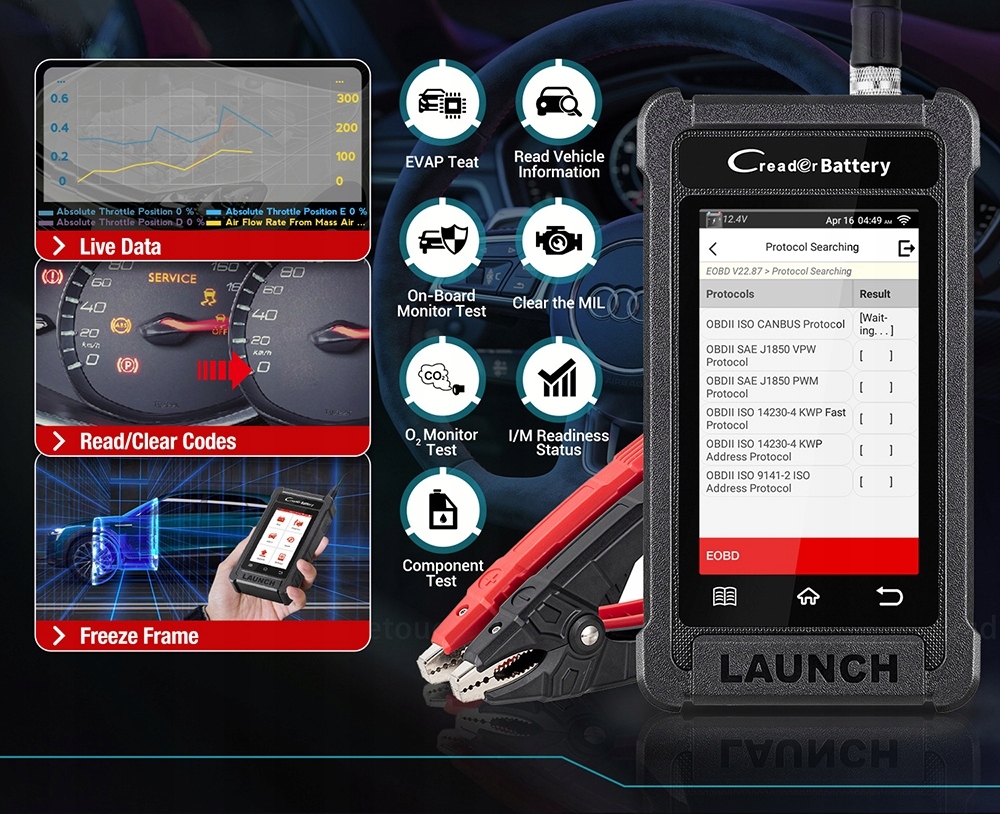
Task: Open the Read/Clear Codes banner
Action: [x=203, y=441]
